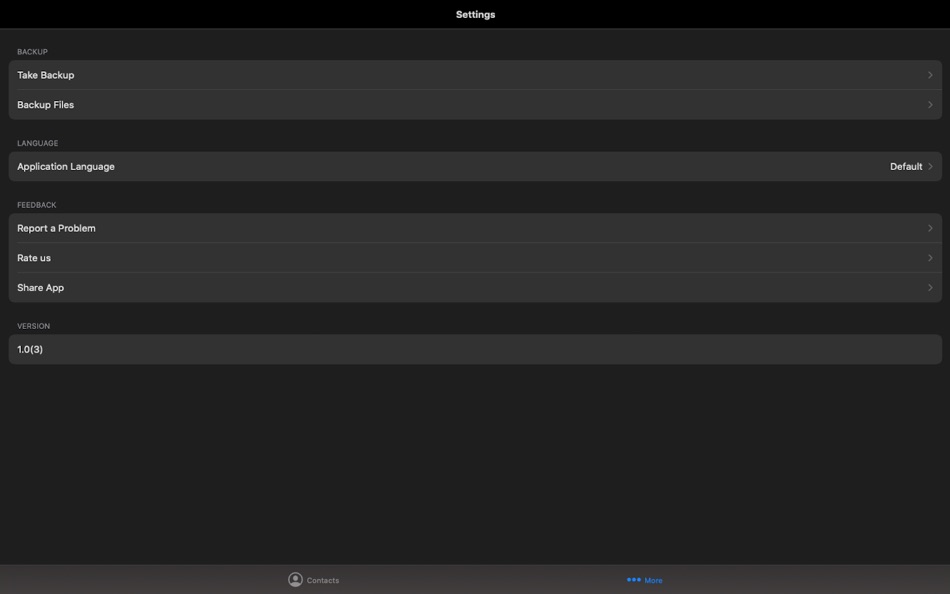Image resolution: width=950 pixels, height=594 pixels.
Task: Switch to the Contacts tab
Action: point(313,580)
